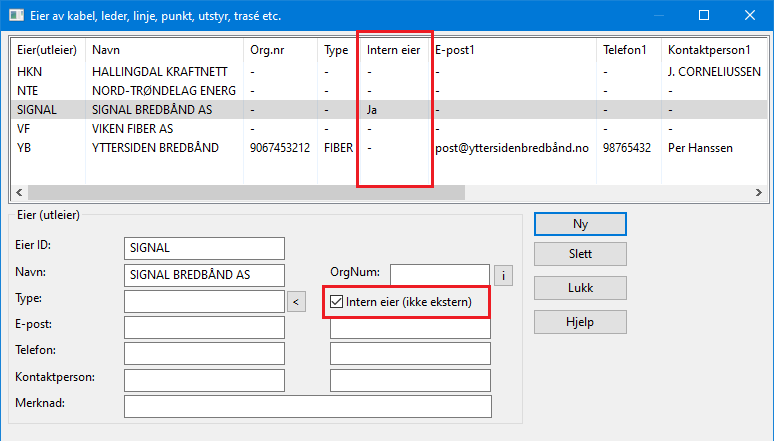Click the first Kontaktperson input field

coord(204,380)
